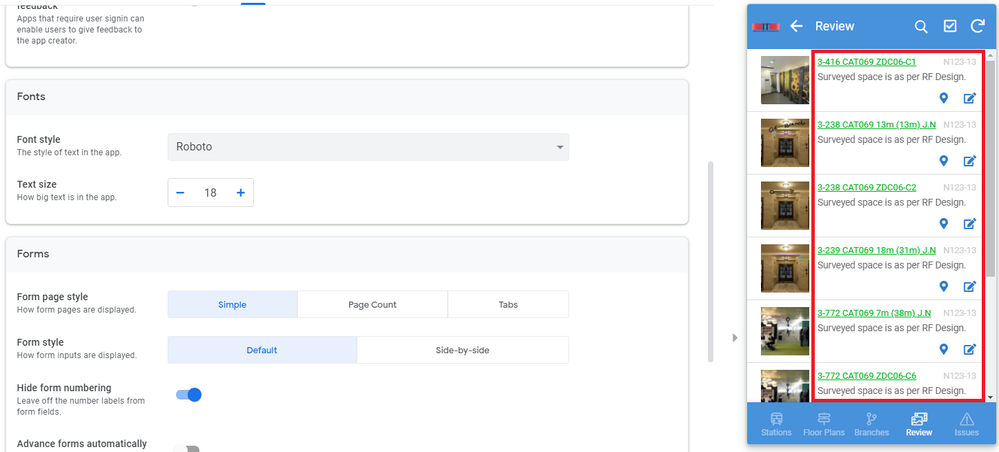Click the preview scrollbar up arrow

click(990, 54)
